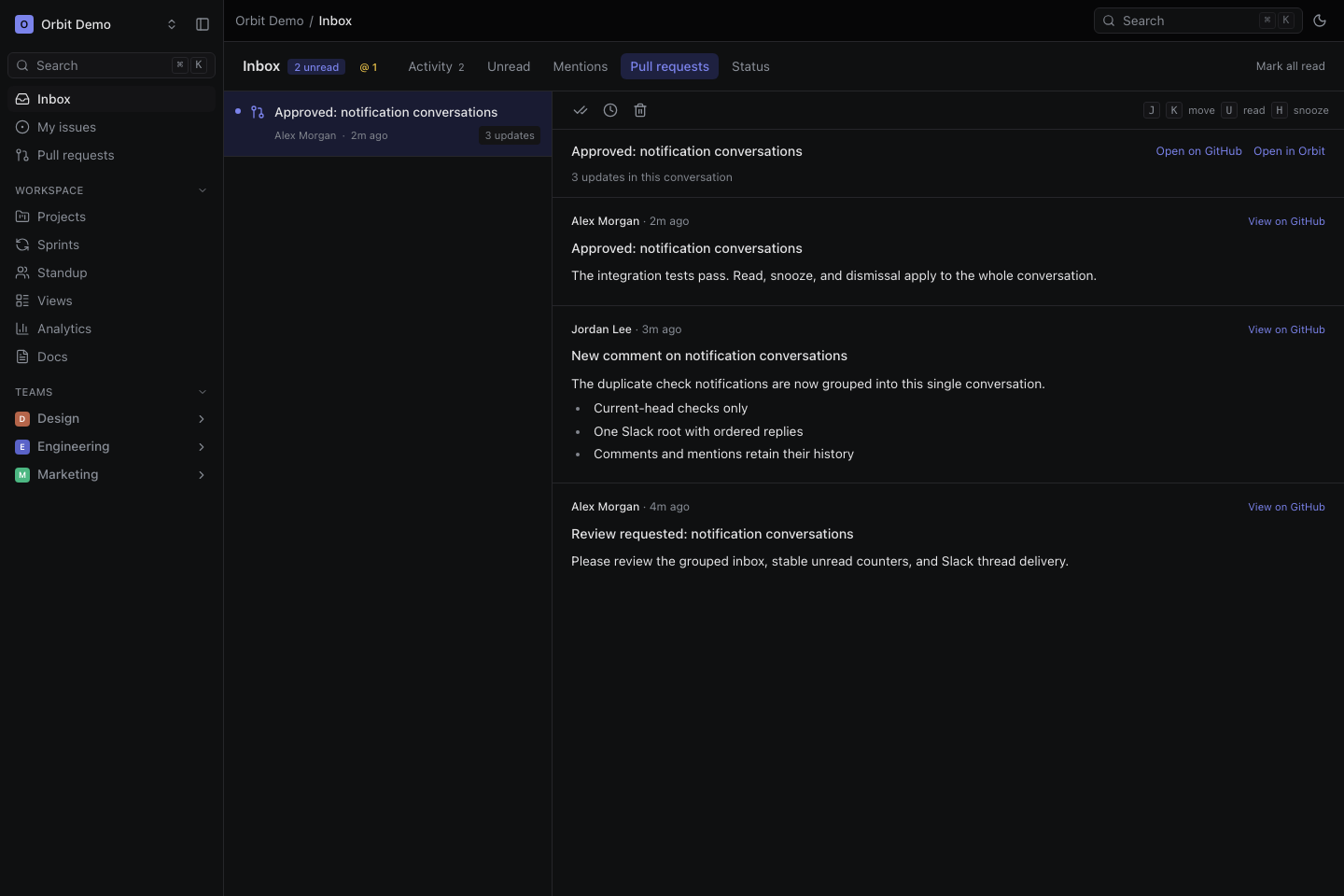Focus the top-right Search field

point(1197,21)
